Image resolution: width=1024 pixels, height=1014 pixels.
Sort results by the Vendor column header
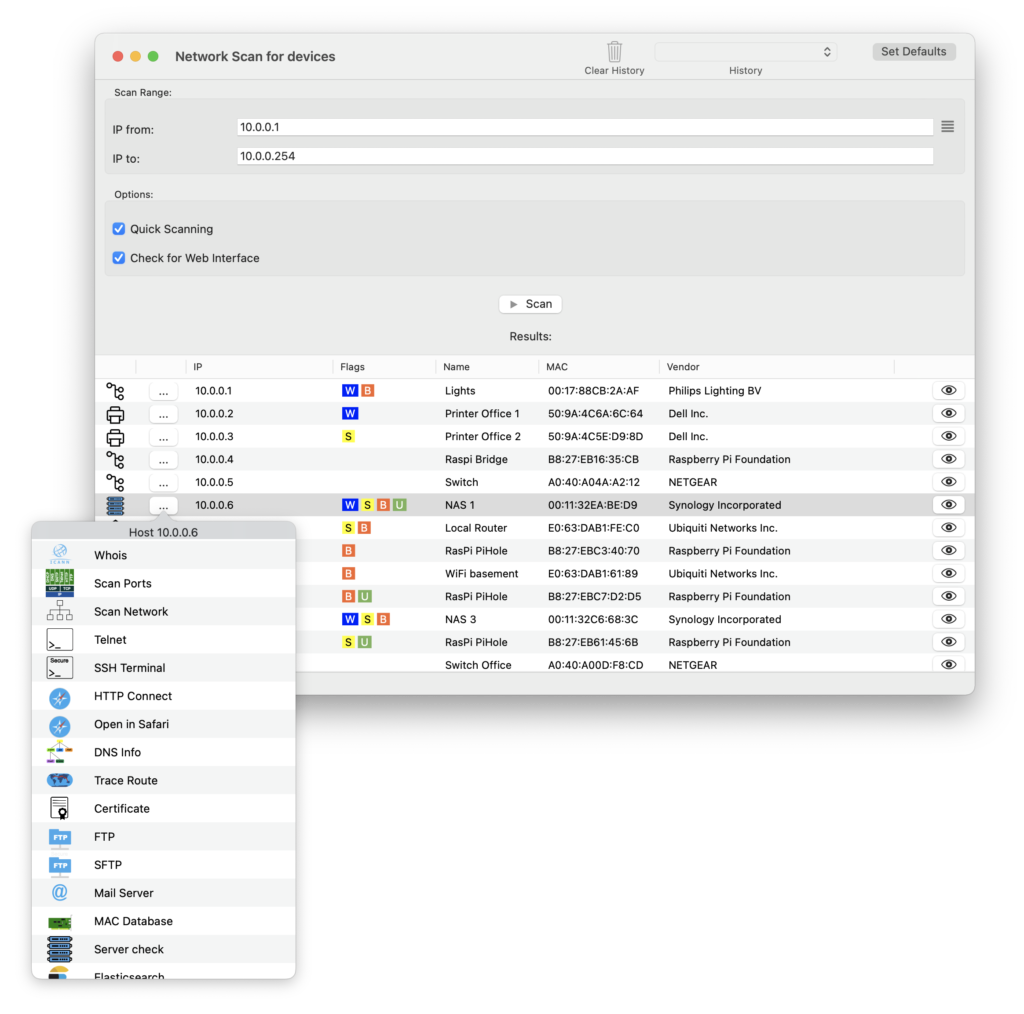776,367
